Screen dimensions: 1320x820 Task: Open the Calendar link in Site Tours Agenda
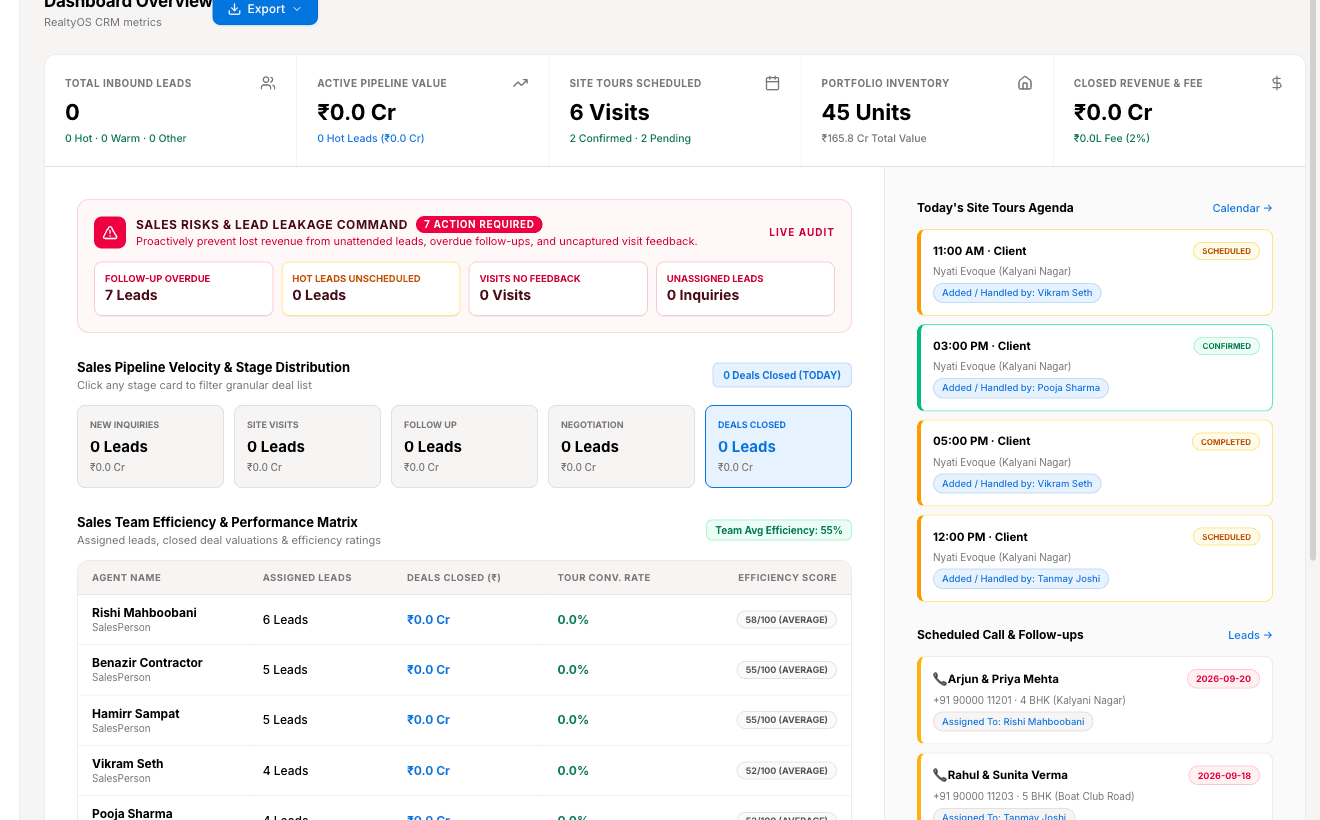click(x=1242, y=208)
